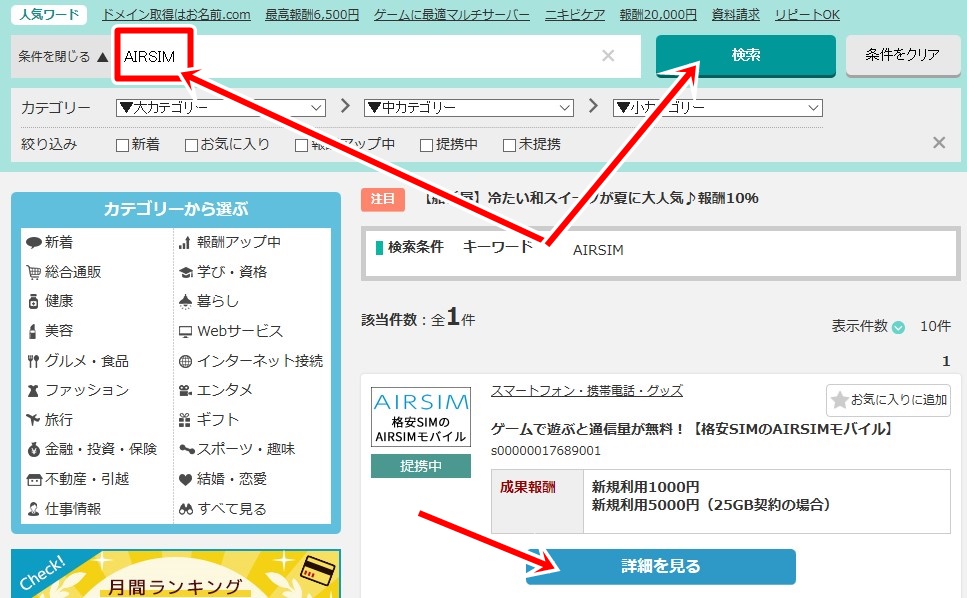This screenshot has height=598, width=967.
Task: Open the リピートOK popular word link
Action: click(x=807, y=15)
